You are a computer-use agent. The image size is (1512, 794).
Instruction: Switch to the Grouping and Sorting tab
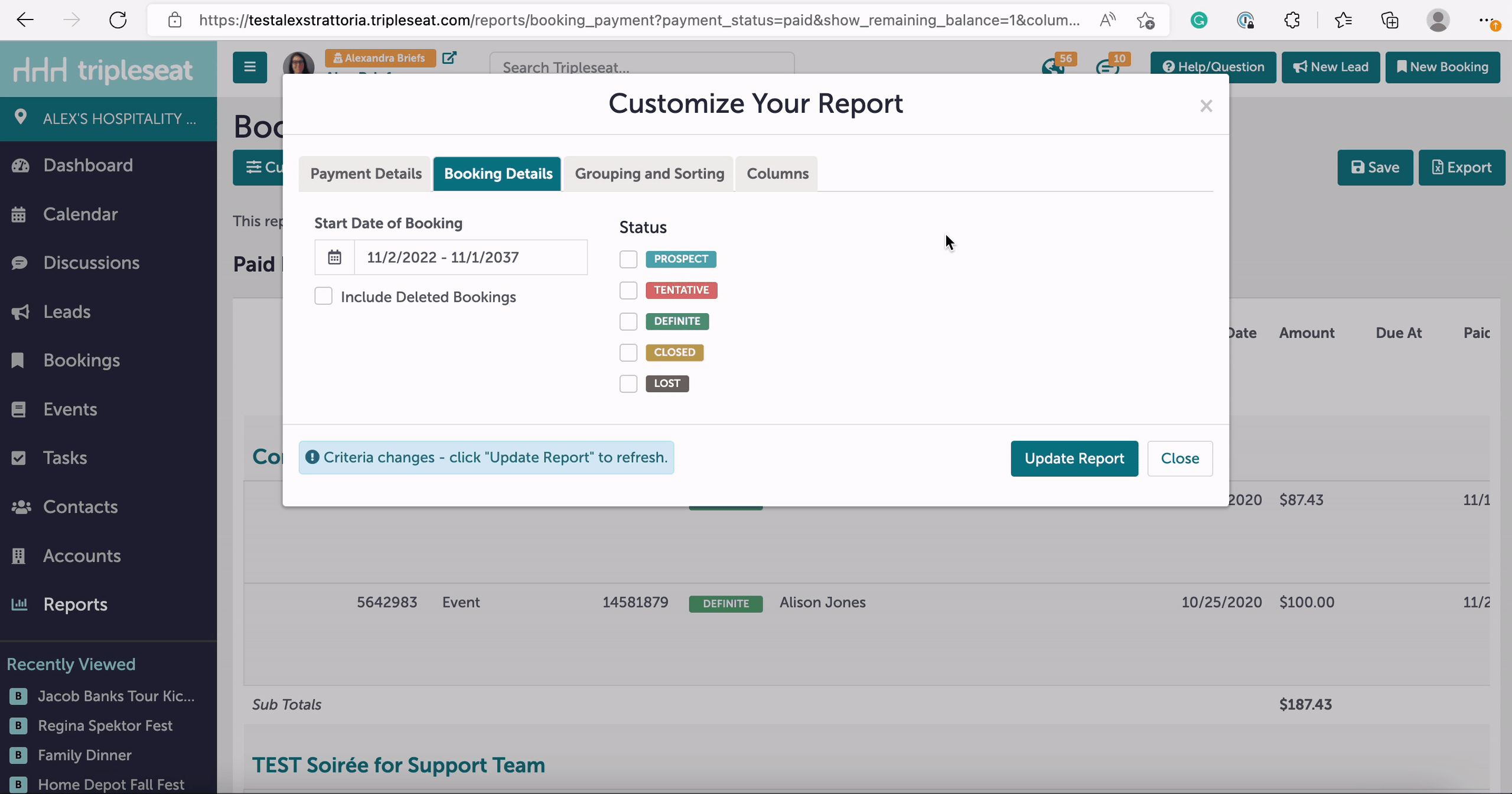649,174
